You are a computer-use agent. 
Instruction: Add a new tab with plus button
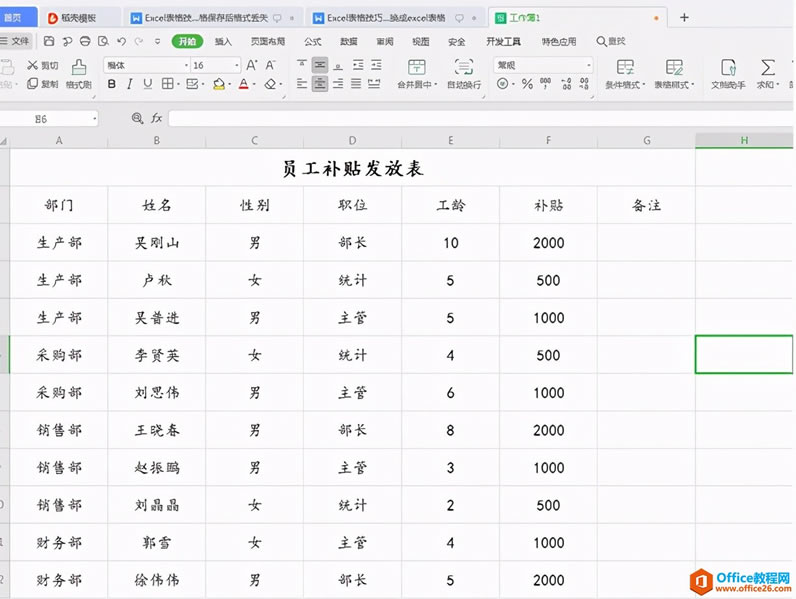click(x=684, y=18)
